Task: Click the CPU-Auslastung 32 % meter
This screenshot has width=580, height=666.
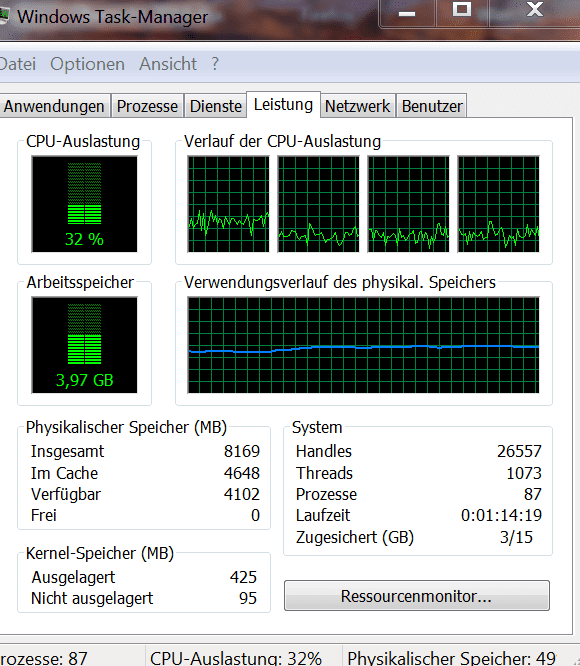Action: point(84,204)
